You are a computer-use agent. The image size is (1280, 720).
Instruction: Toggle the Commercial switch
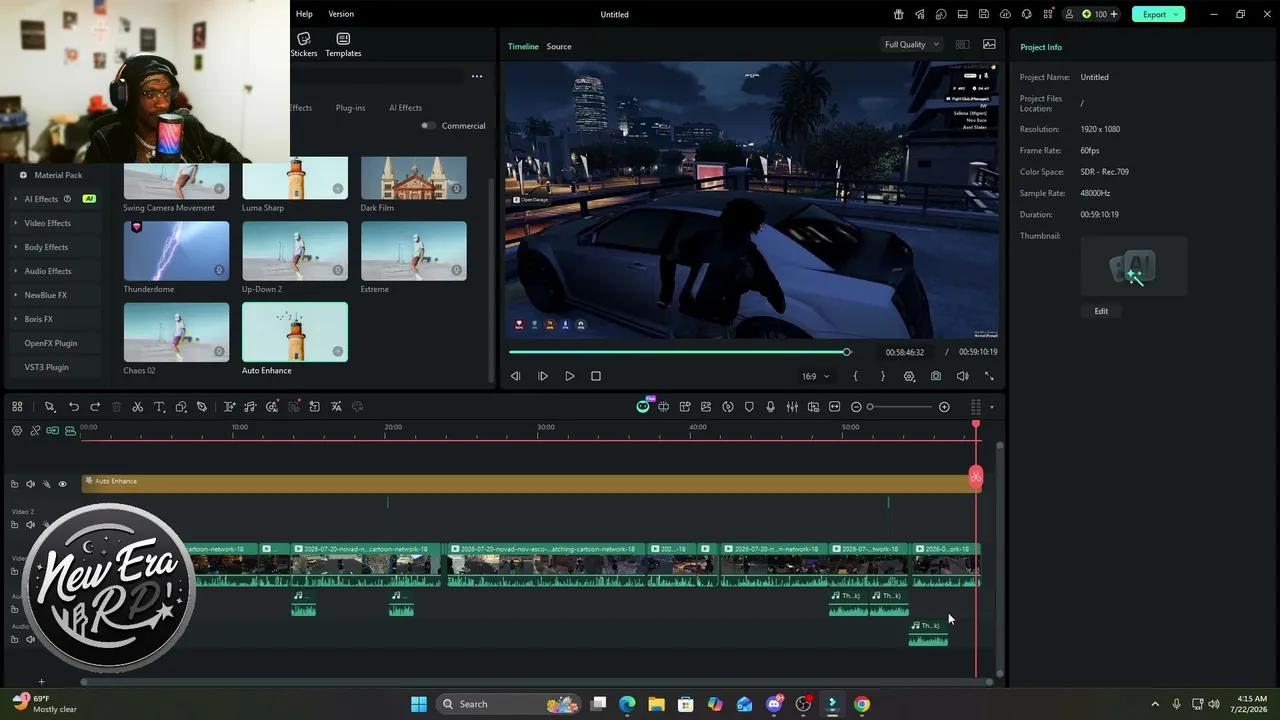click(x=428, y=126)
